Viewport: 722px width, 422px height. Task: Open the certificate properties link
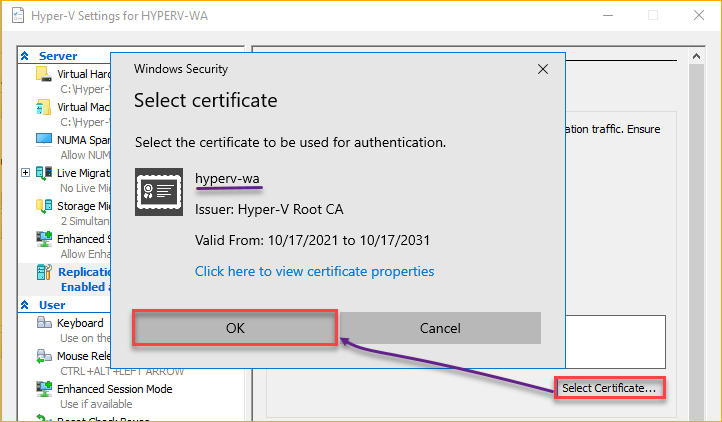point(314,271)
